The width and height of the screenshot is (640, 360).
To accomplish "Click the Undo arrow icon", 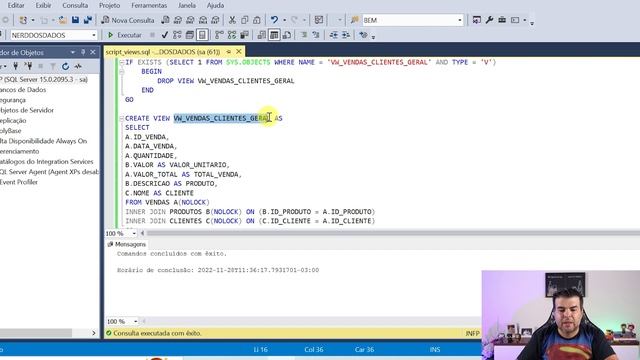I will 274,20.
